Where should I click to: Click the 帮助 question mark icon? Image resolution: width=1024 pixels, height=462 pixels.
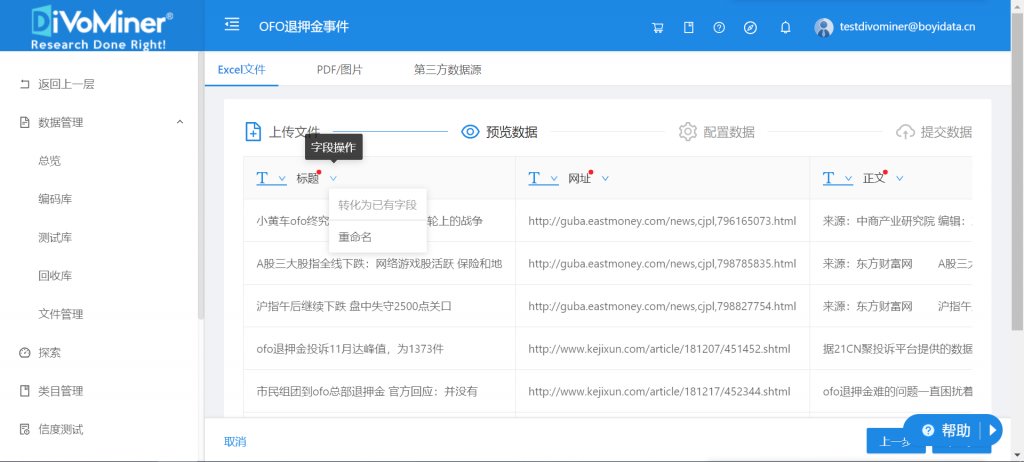tap(928, 431)
